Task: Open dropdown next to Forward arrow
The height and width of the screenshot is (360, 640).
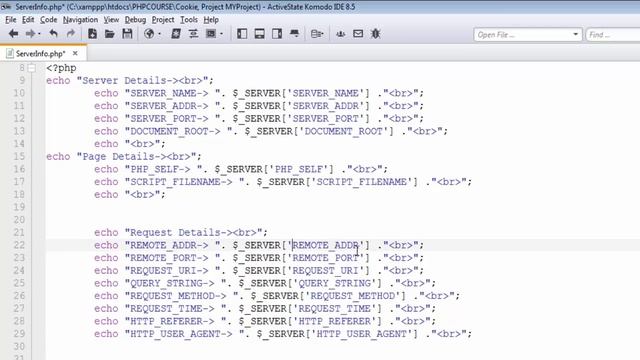Action: [x=39, y=34]
